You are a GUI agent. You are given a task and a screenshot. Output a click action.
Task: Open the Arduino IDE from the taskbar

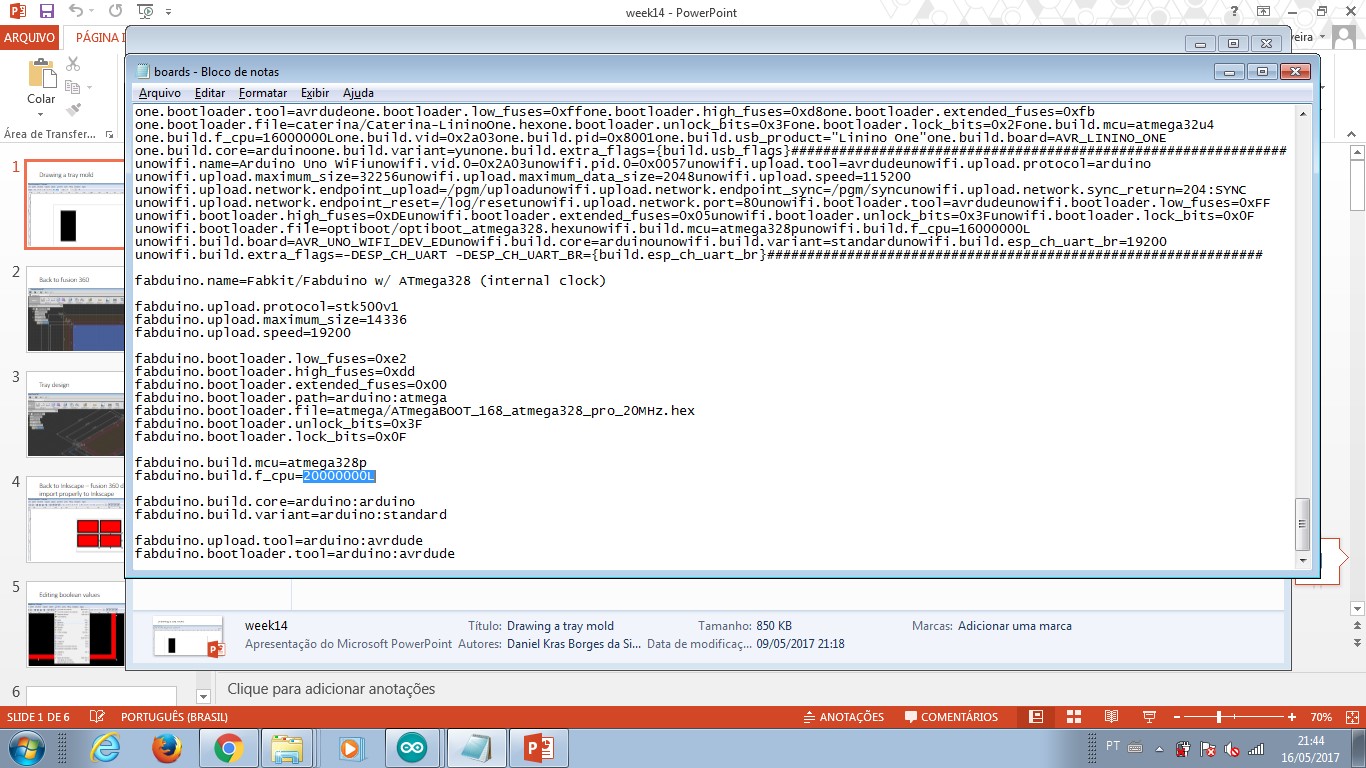[411, 747]
